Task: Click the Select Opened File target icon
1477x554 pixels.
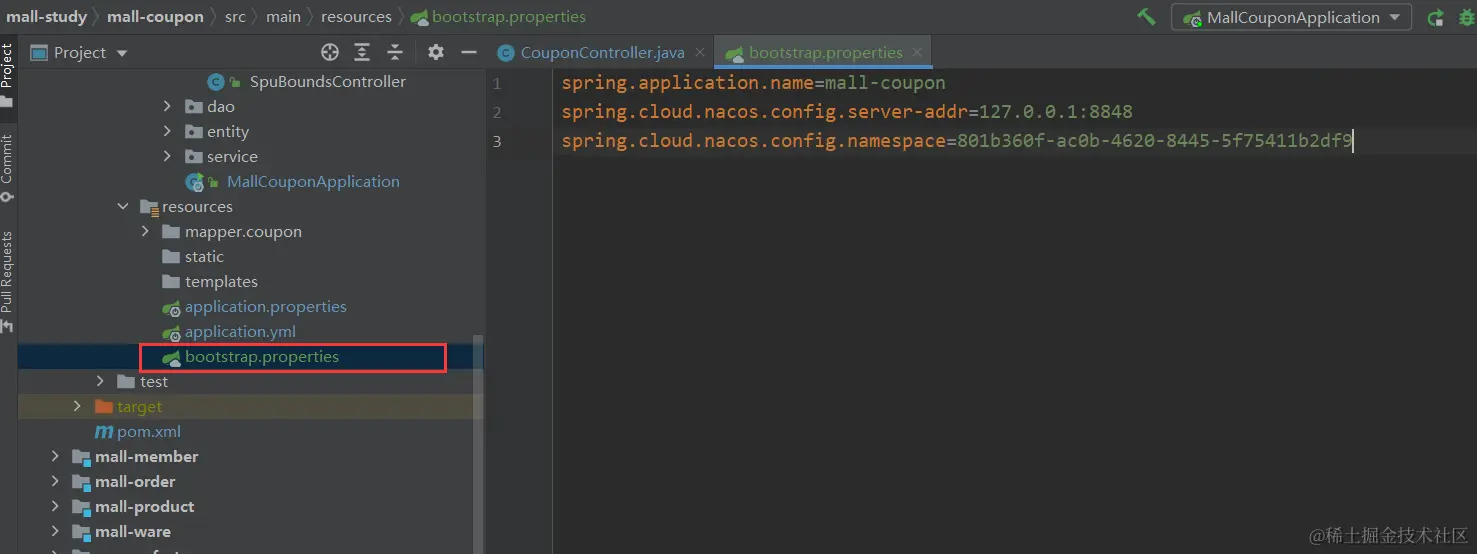Action: click(330, 53)
